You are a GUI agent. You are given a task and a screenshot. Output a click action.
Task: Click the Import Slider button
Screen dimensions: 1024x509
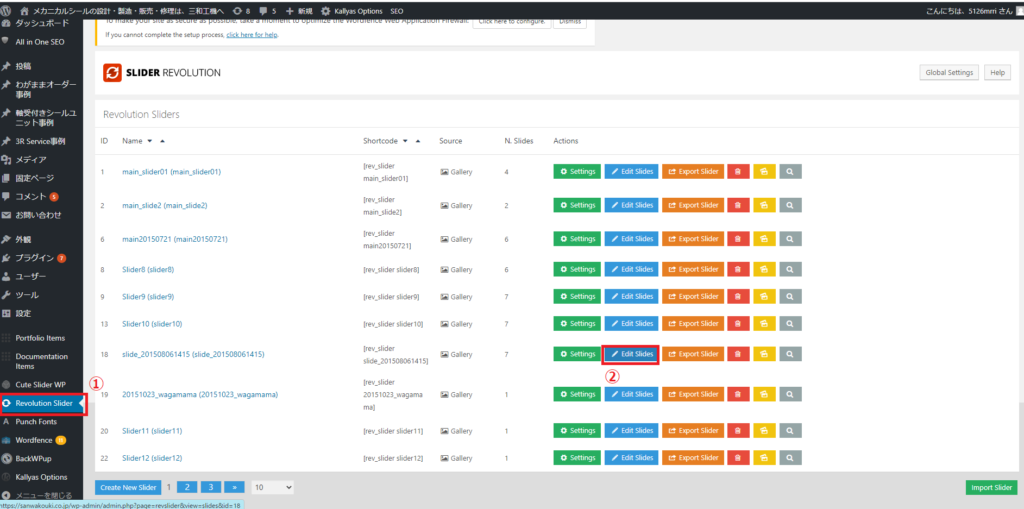click(x=991, y=487)
